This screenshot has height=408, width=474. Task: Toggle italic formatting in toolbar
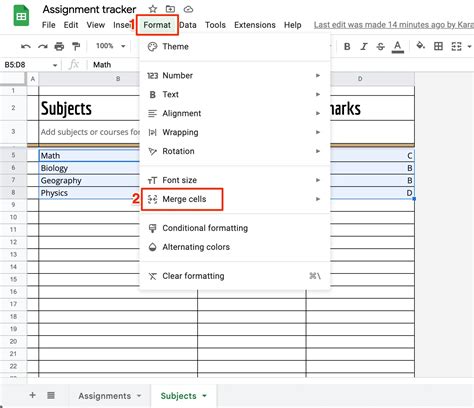tap(364, 46)
